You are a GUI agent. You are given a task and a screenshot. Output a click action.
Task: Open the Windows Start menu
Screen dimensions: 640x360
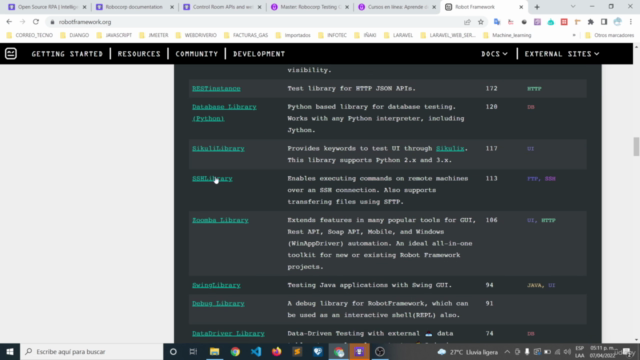point(10,351)
